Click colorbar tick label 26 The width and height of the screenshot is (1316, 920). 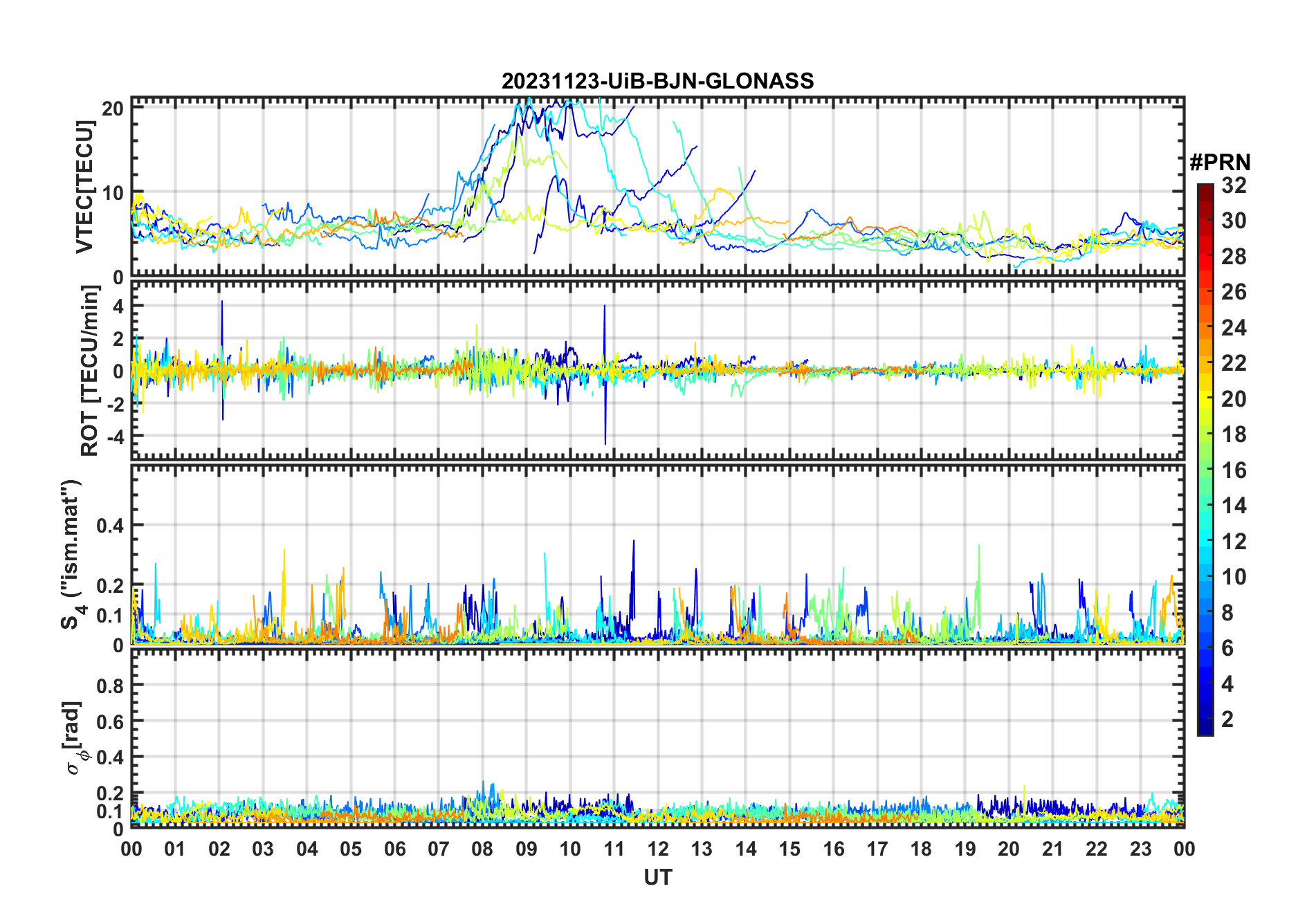click(x=1234, y=292)
